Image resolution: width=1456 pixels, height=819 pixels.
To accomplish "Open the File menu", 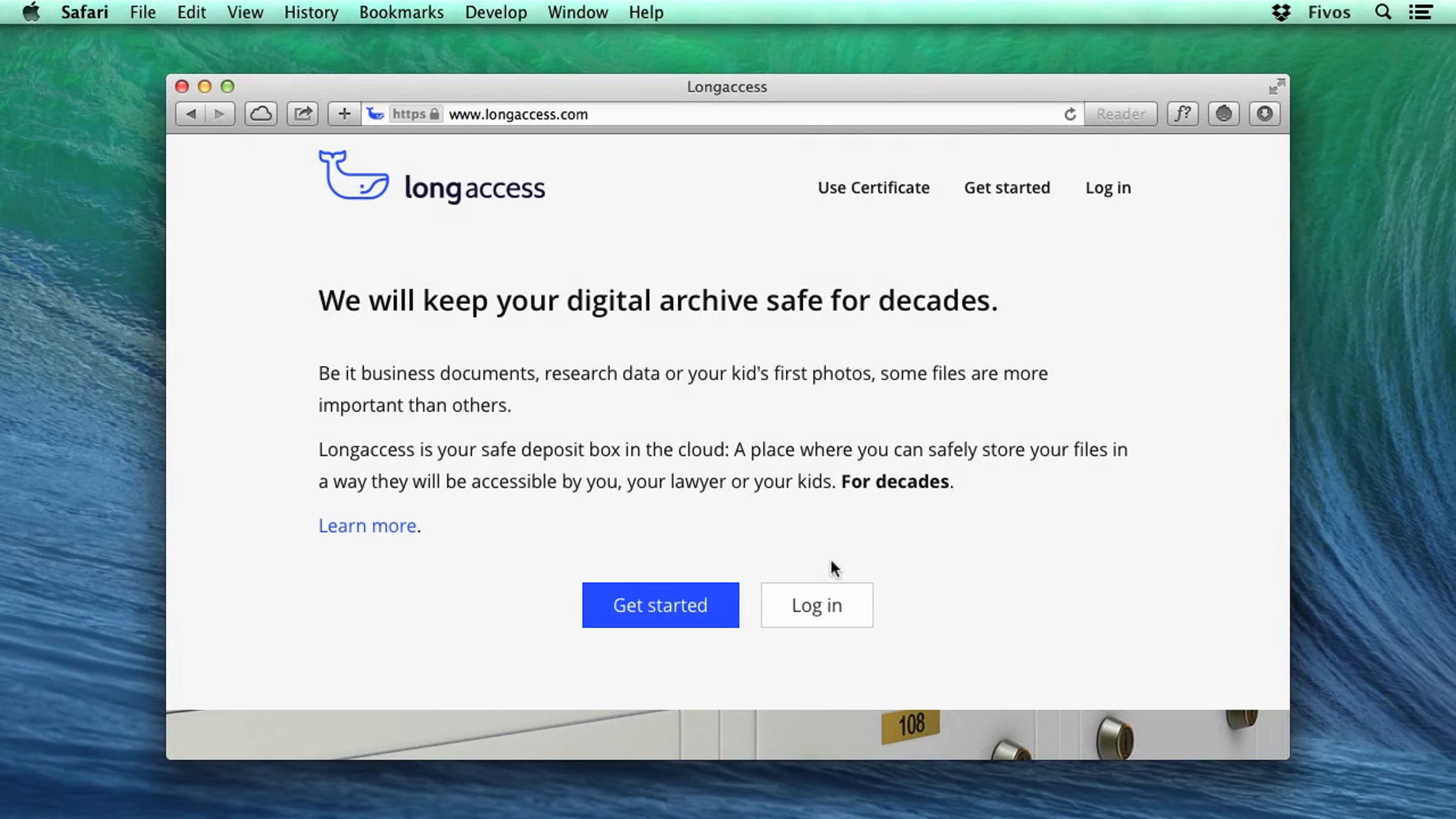I will (143, 12).
